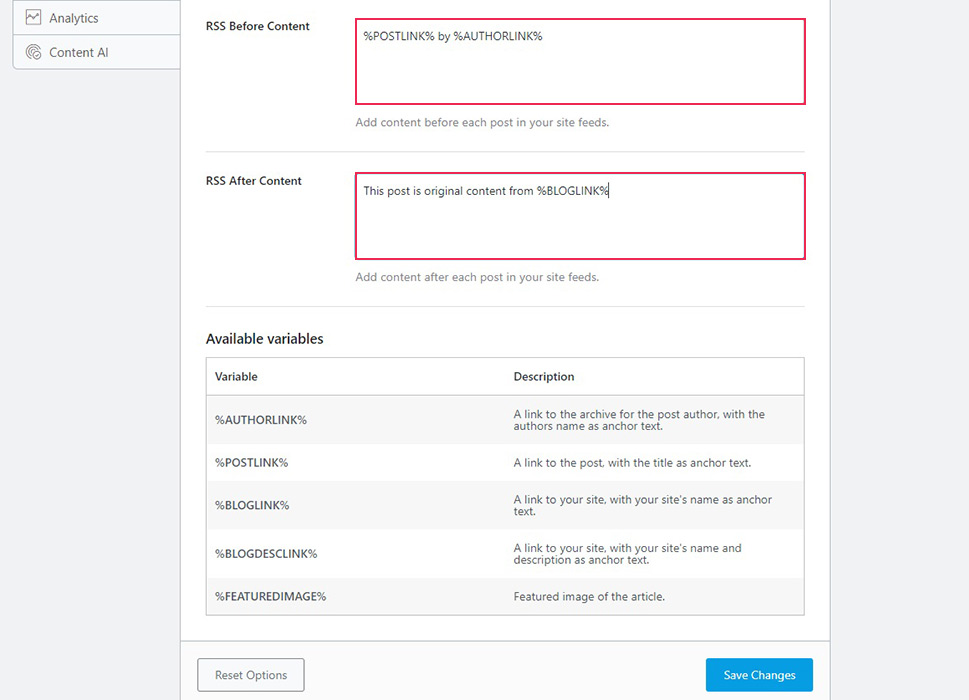The height and width of the screenshot is (700, 969).
Task: Click the Available variables heading
Action: [265, 339]
